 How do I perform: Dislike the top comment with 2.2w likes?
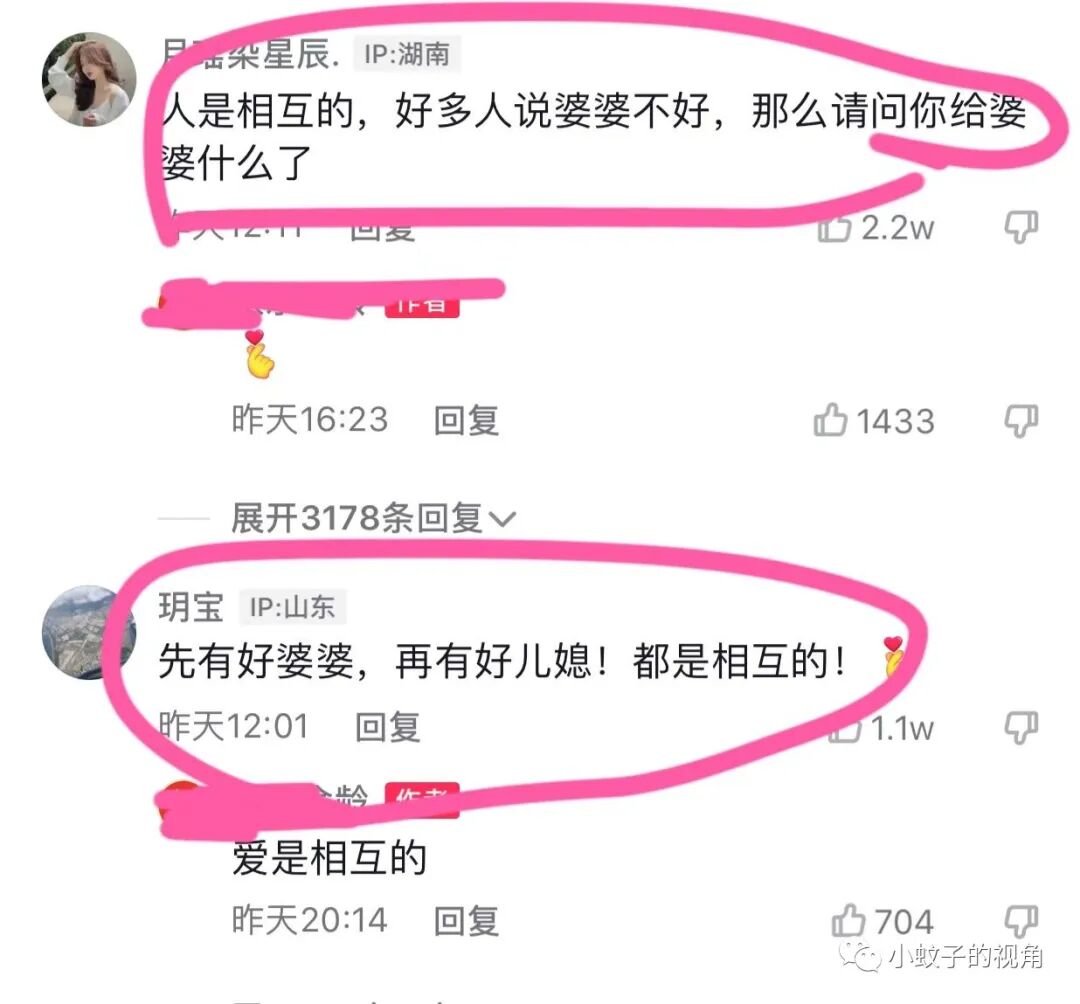pos(1021,227)
